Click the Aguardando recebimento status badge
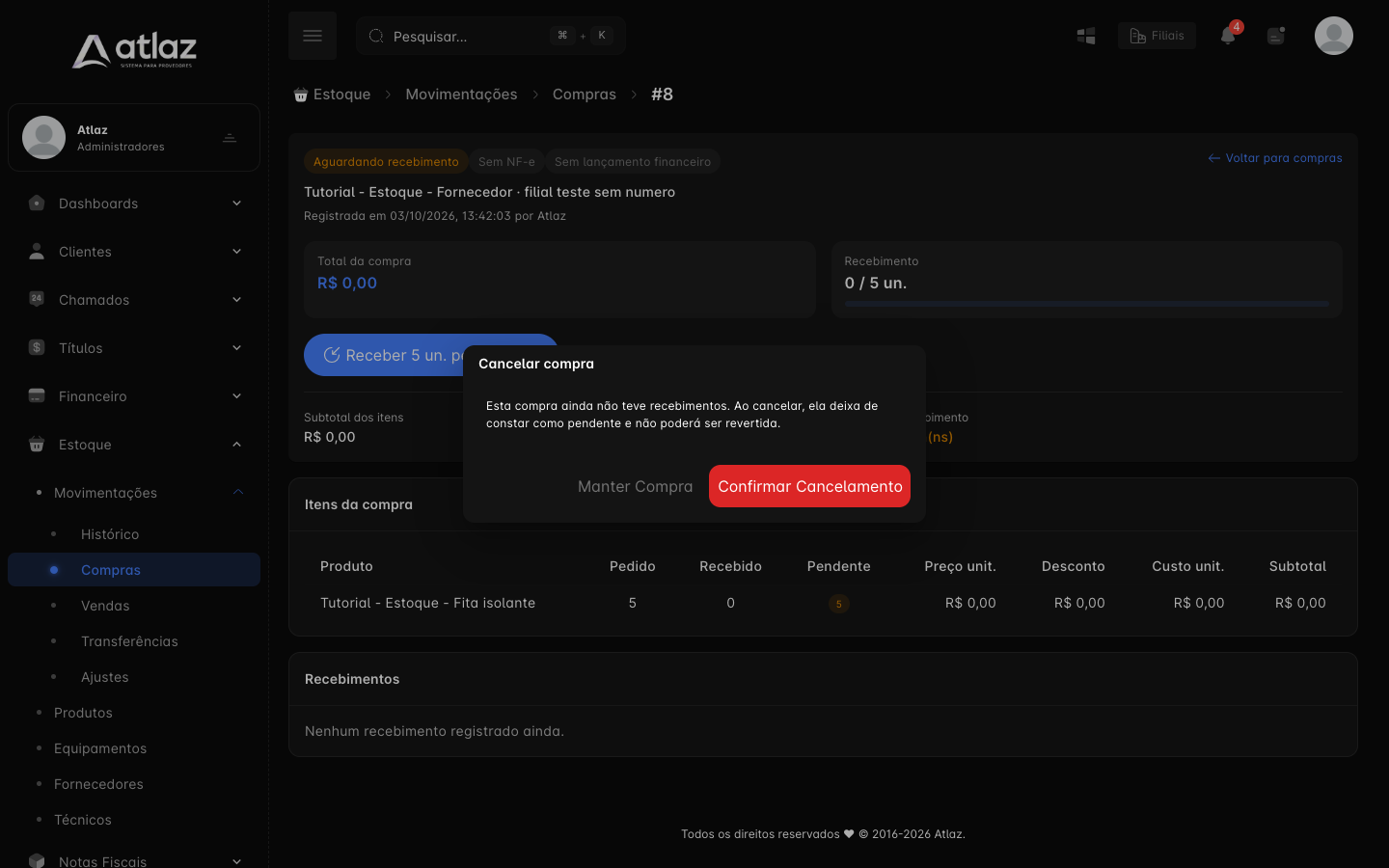The height and width of the screenshot is (868, 1389). (x=386, y=162)
